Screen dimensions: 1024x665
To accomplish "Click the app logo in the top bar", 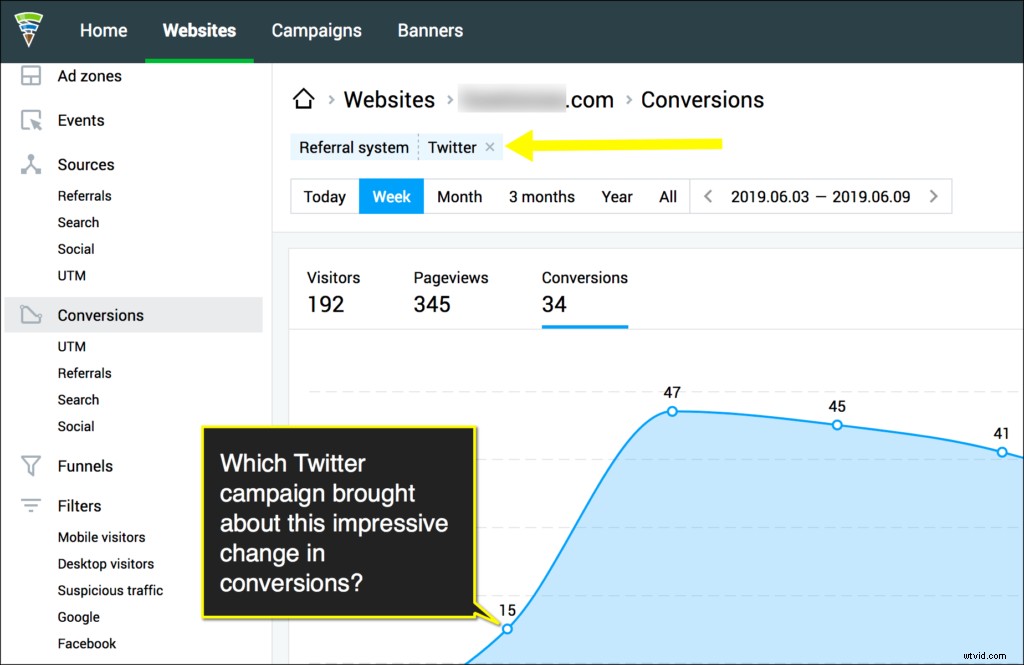I will (x=28, y=29).
